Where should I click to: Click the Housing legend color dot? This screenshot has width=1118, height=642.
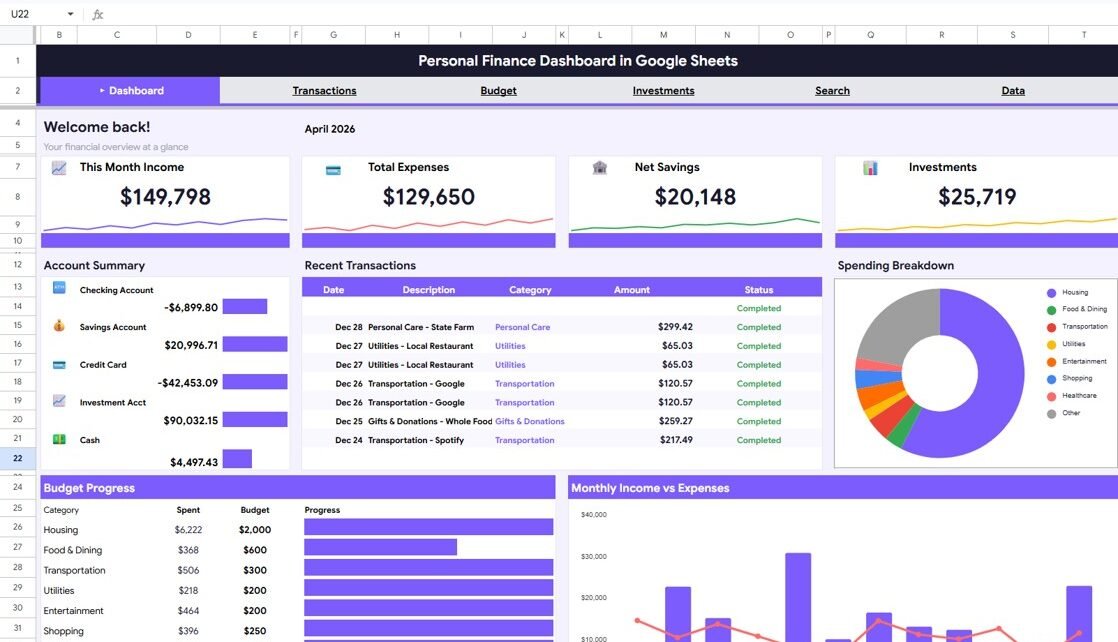pyautogui.click(x=1051, y=293)
